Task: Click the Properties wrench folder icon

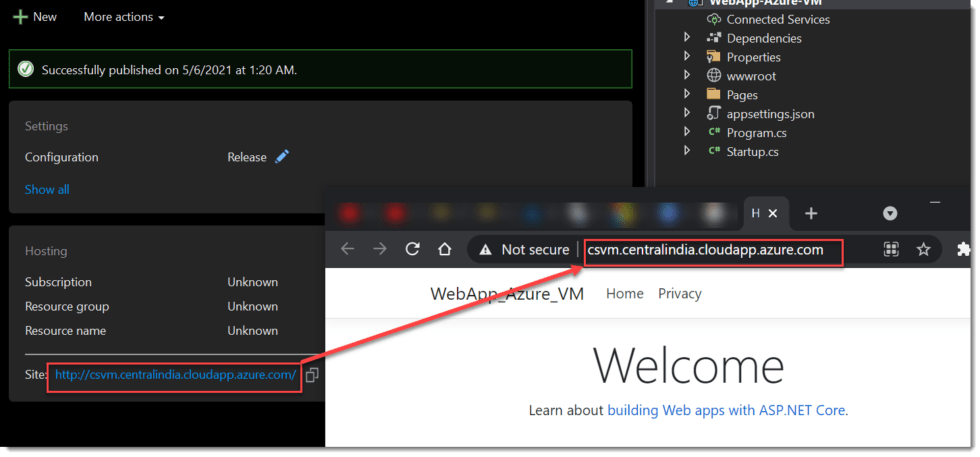Action: click(714, 57)
